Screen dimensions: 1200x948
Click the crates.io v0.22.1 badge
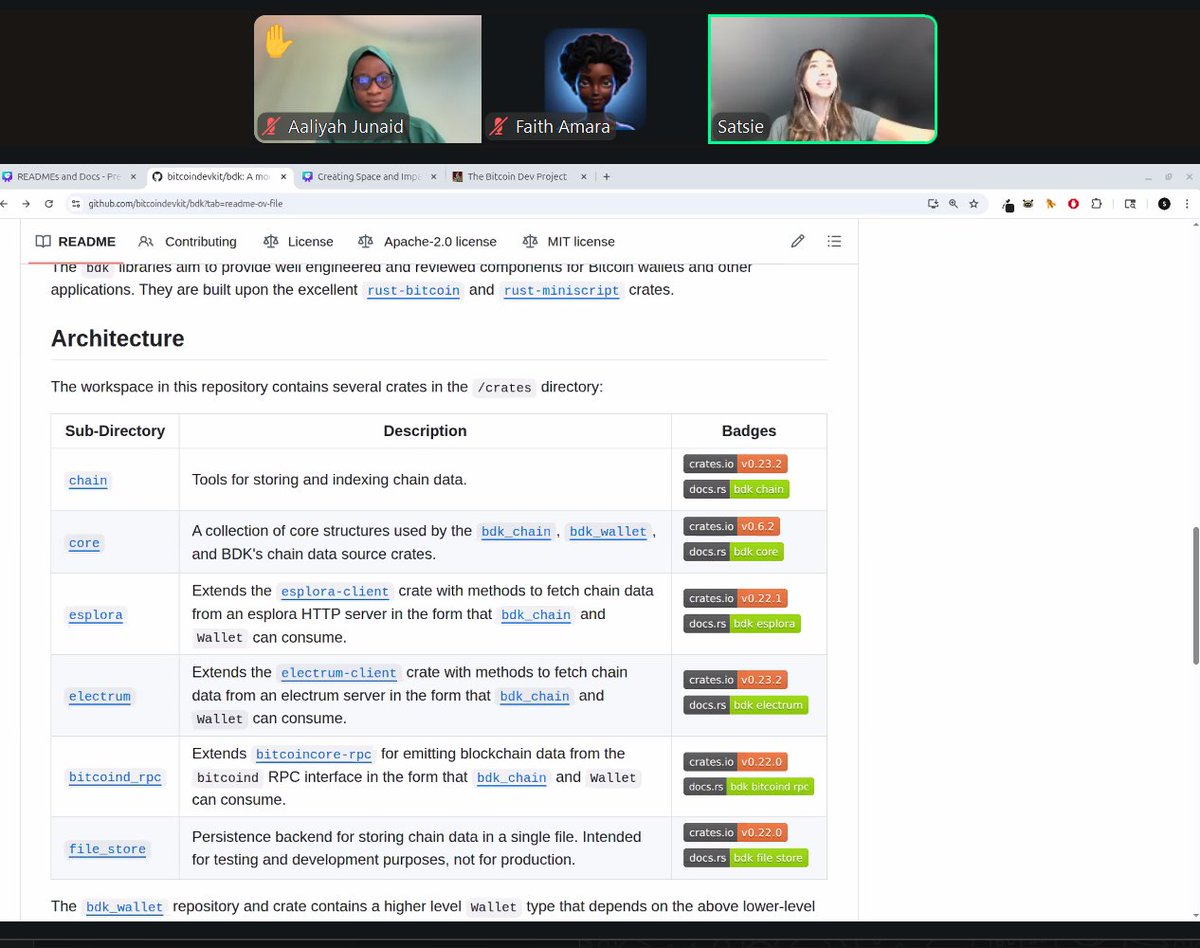click(x=736, y=598)
